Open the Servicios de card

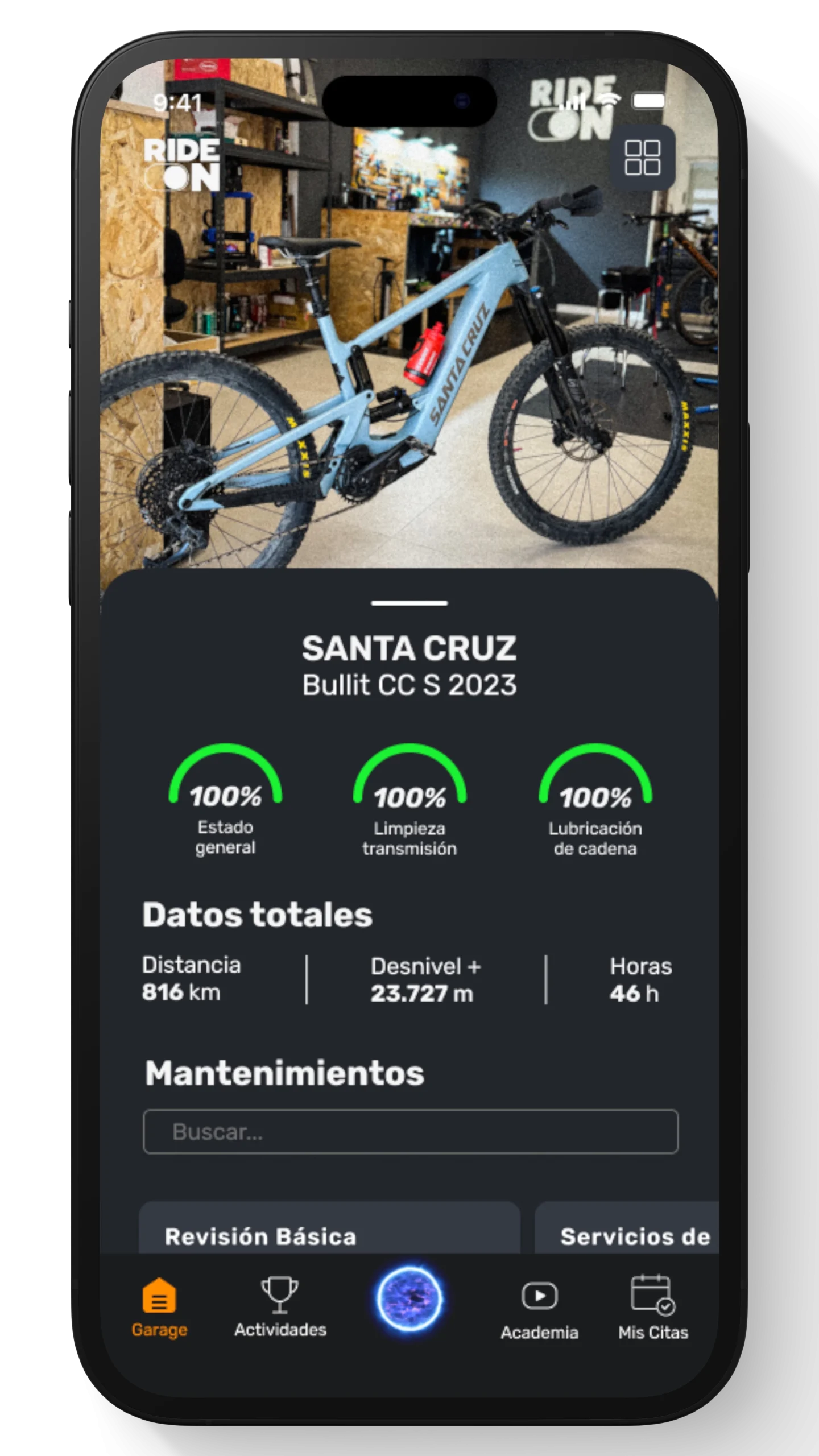627,1228
